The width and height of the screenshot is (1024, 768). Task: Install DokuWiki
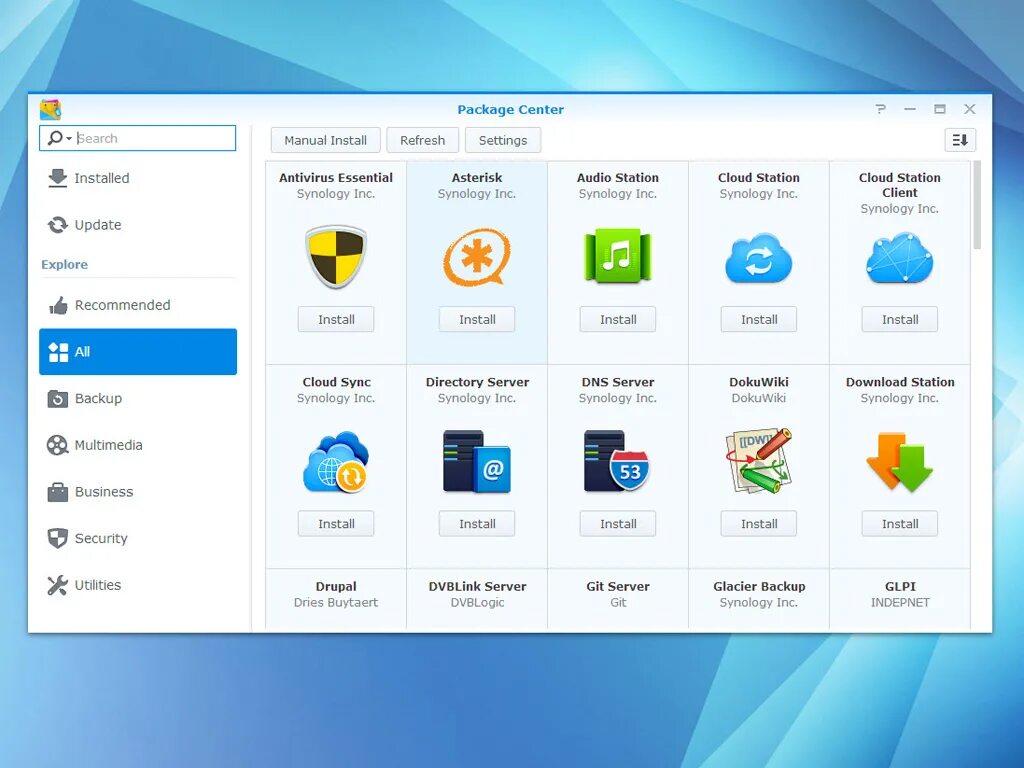pyautogui.click(x=759, y=524)
